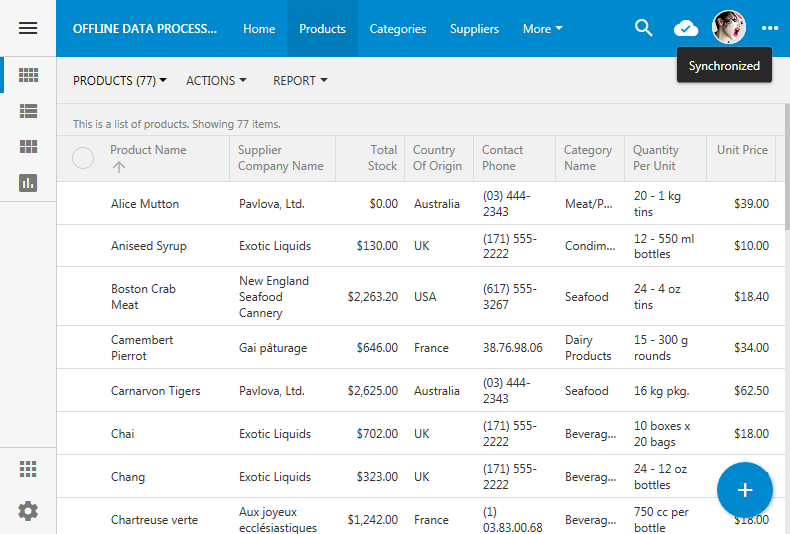Click the $702.00 total stock value
Viewport: 790px width, 534px height.
(x=377, y=434)
